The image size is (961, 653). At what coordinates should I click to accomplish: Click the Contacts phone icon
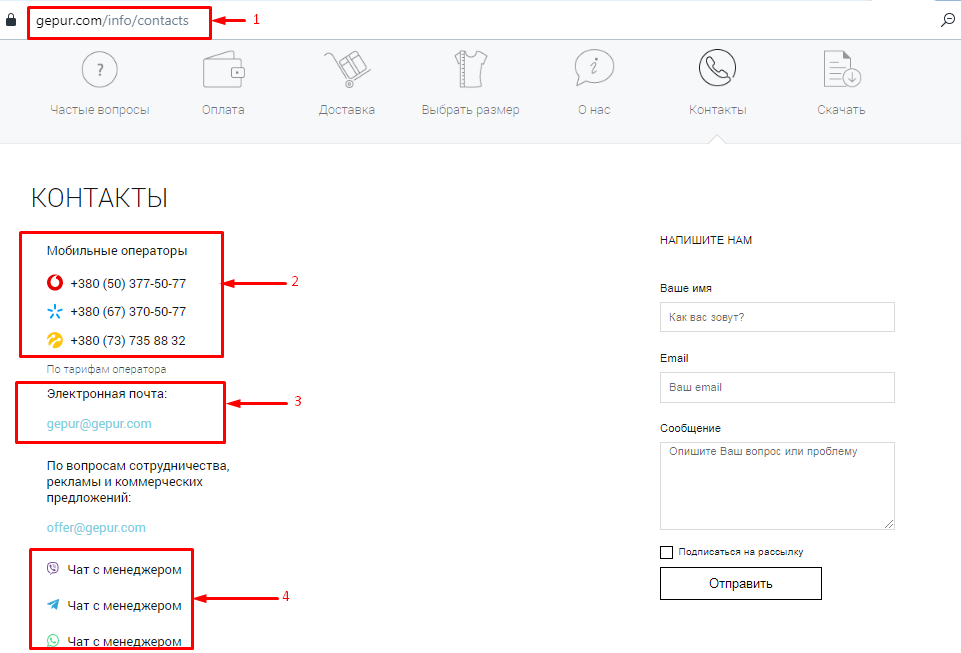coord(717,69)
